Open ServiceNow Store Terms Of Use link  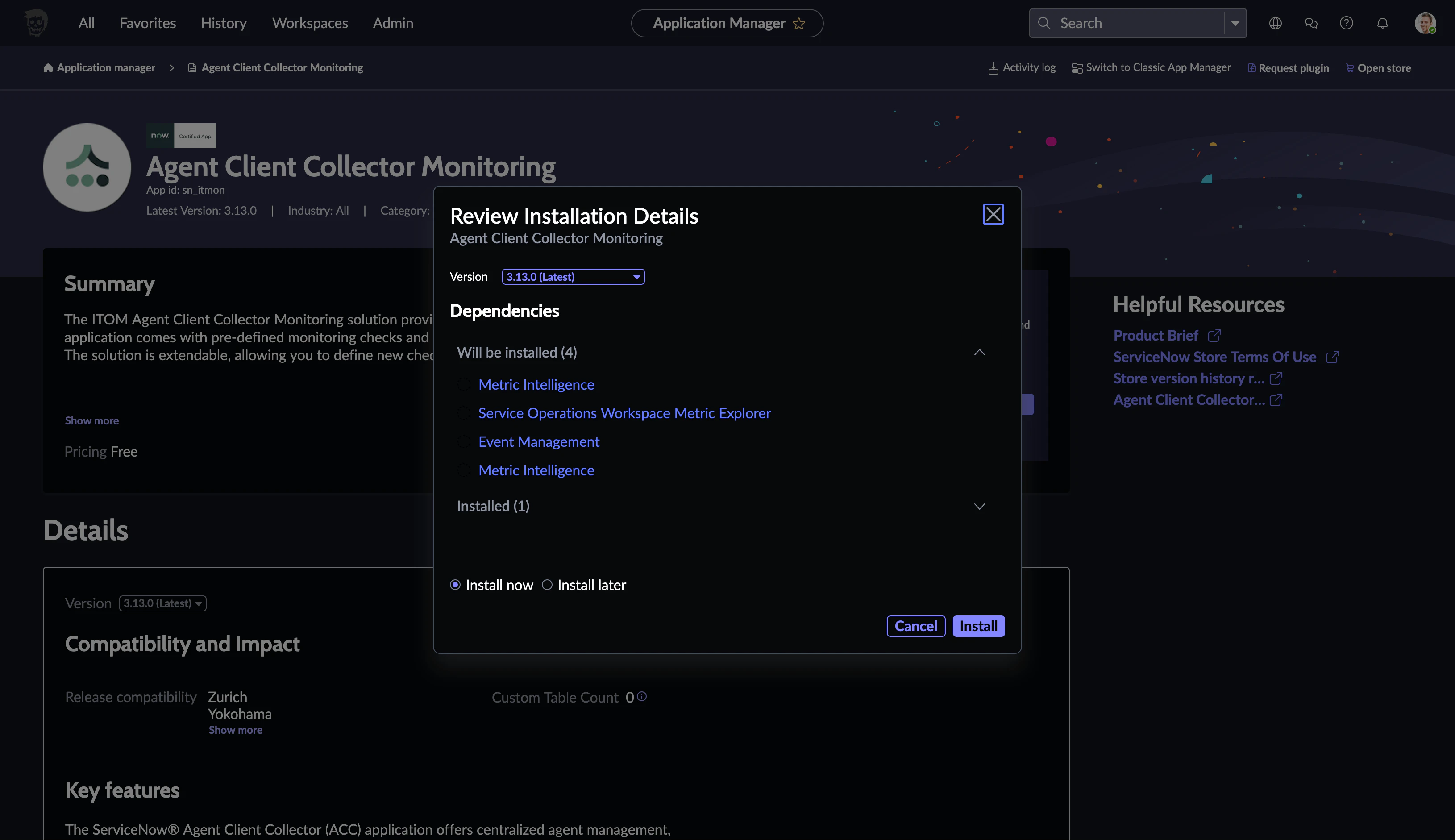pyautogui.click(x=1214, y=357)
